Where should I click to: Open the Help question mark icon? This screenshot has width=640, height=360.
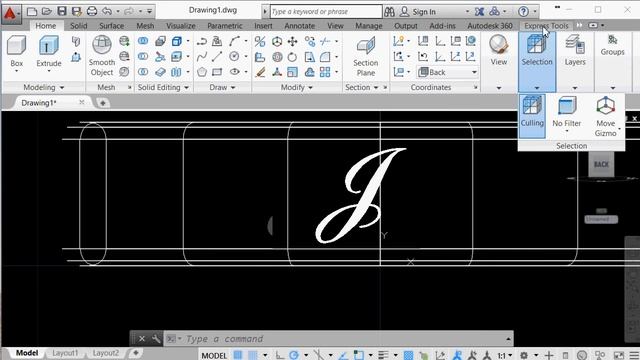pyautogui.click(x=523, y=11)
